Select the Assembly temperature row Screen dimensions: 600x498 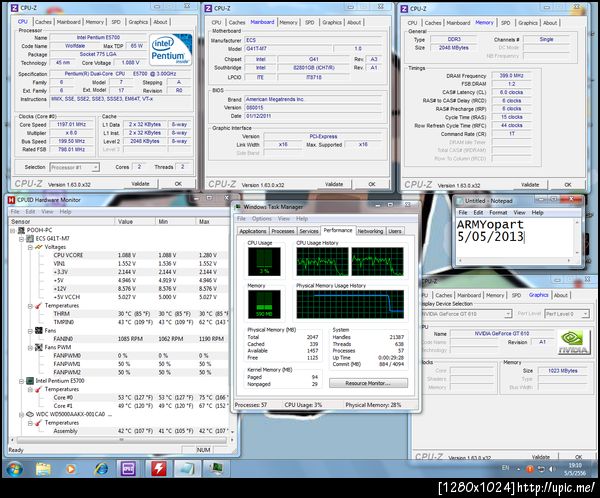[119, 431]
